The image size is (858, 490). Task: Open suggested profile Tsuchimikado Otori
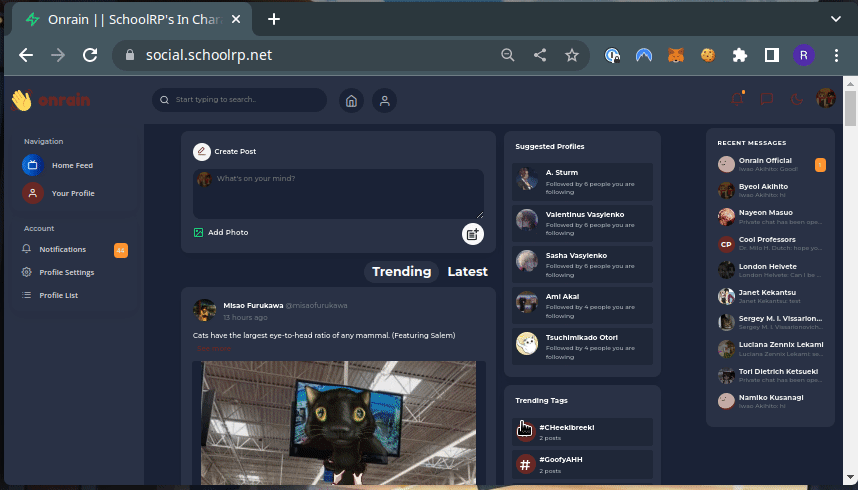click(582, 347)
